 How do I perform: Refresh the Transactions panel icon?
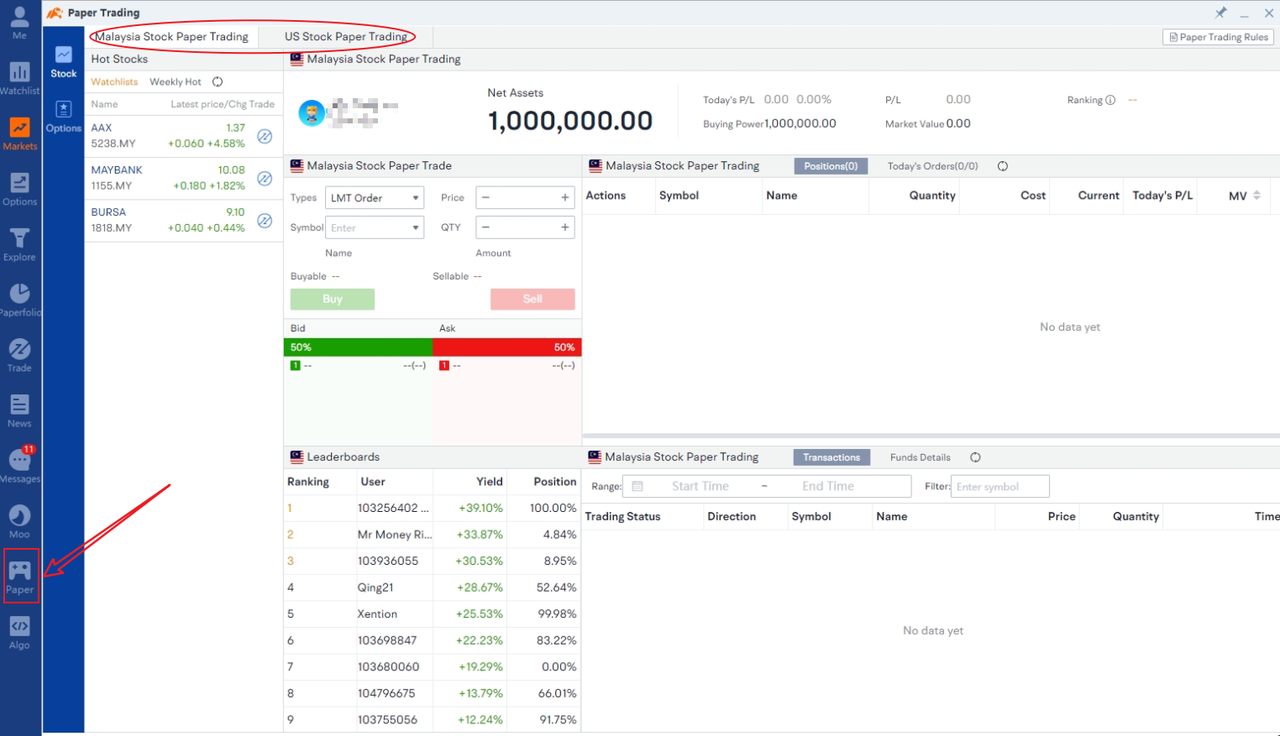(975, 457)
